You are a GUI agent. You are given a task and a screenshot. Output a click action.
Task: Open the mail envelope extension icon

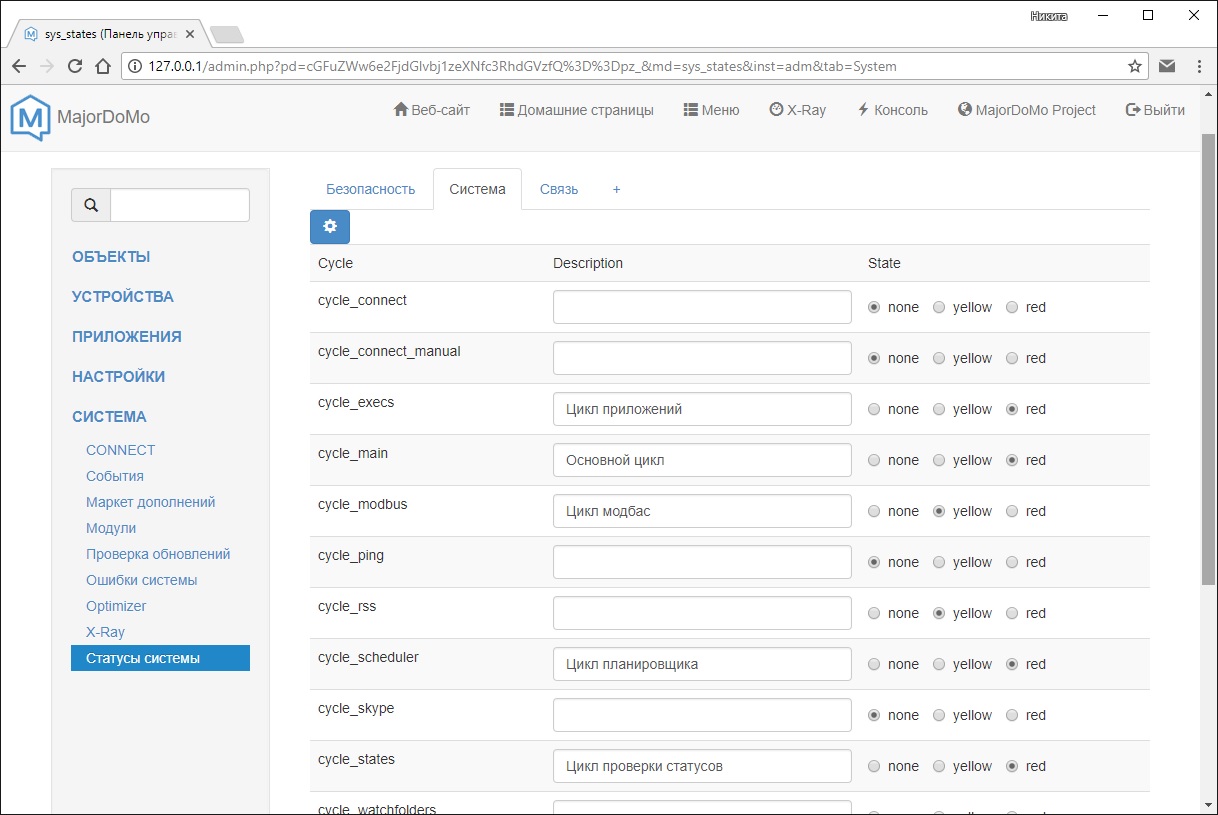pyautogui.click(x=1167, y=67)
